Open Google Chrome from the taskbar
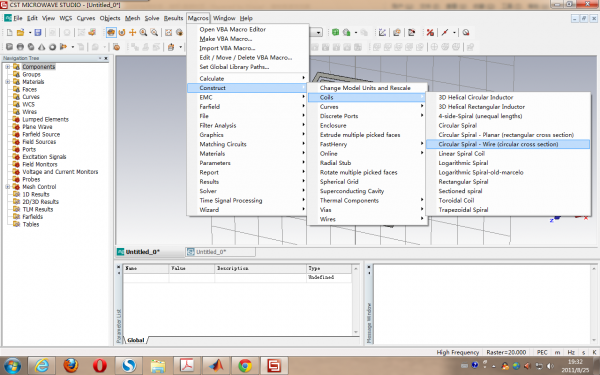600x375 pixels. point(245,366)
